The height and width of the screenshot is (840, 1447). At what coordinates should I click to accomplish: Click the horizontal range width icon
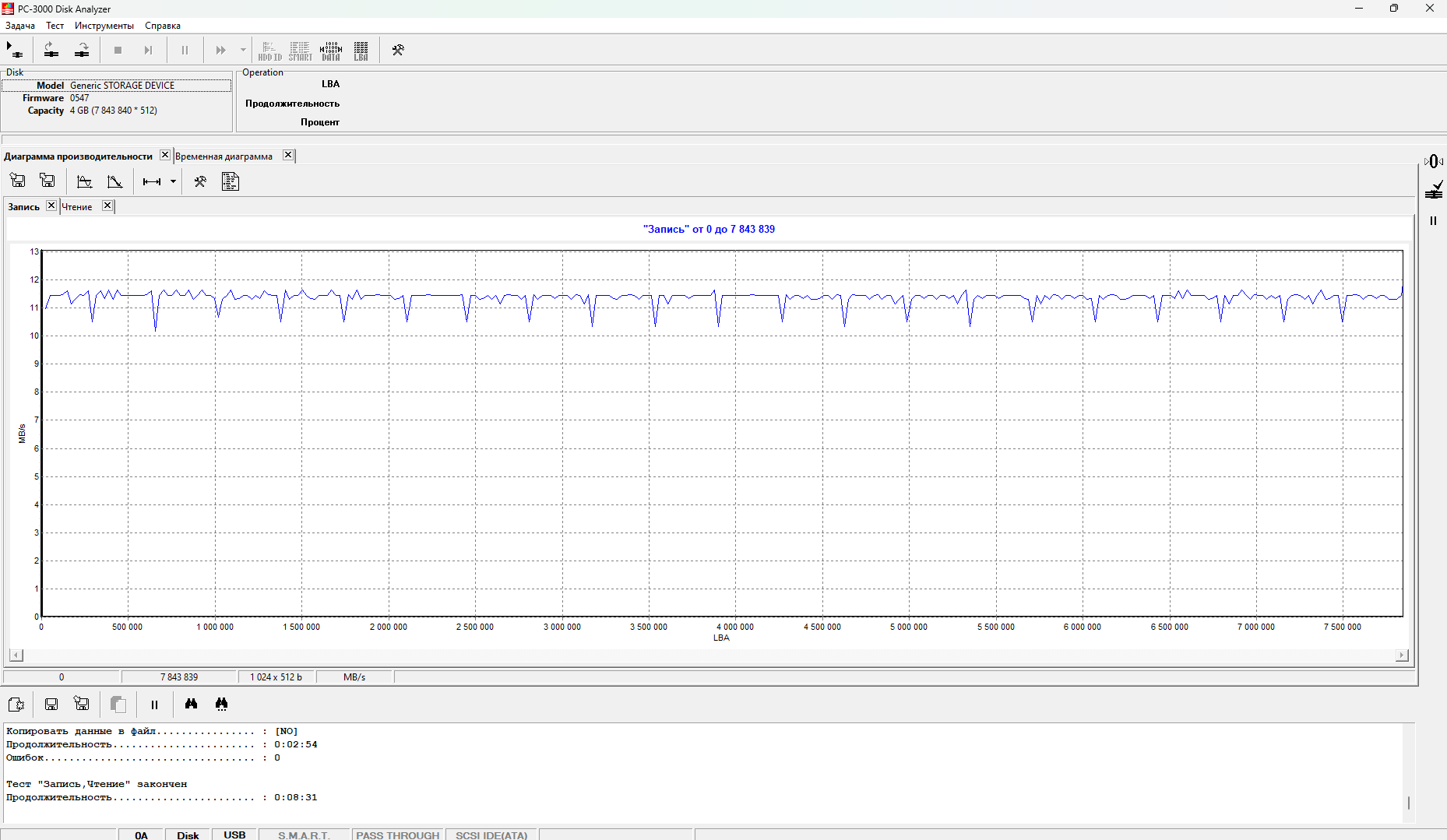click(x=152, y=181)
